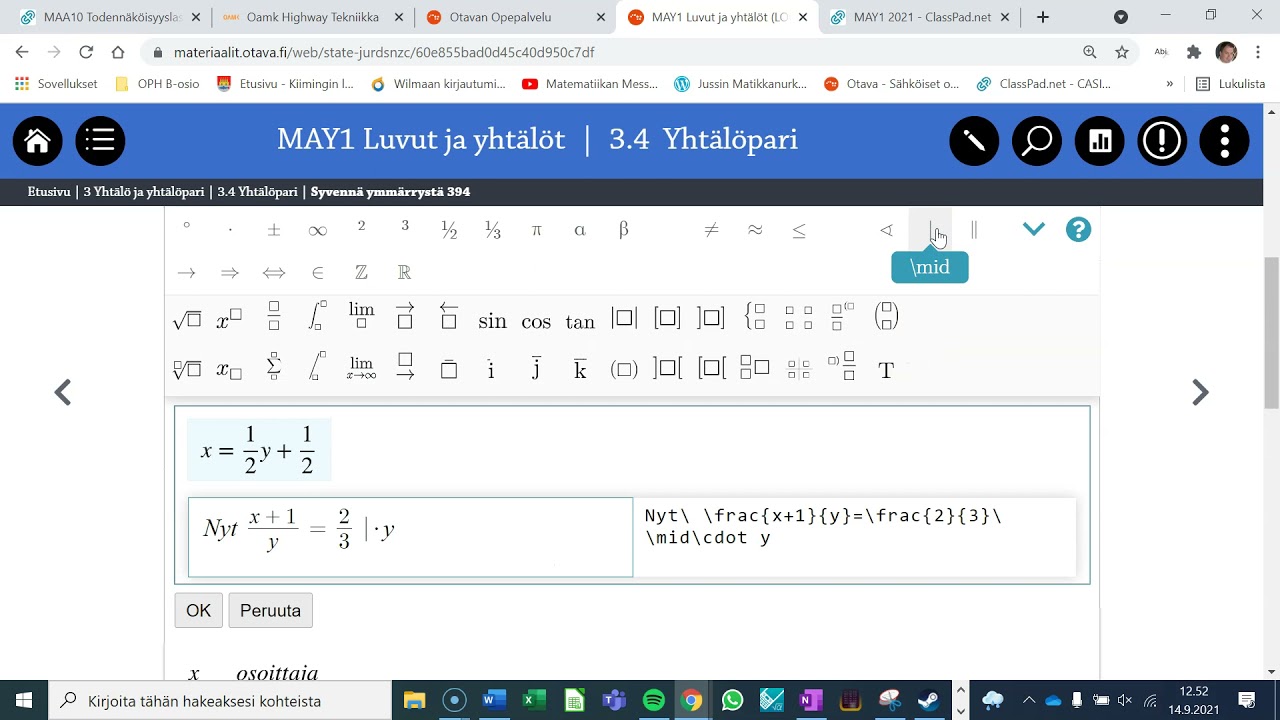
Task: Insert the x subscript template
Action: tap(229, 370)
